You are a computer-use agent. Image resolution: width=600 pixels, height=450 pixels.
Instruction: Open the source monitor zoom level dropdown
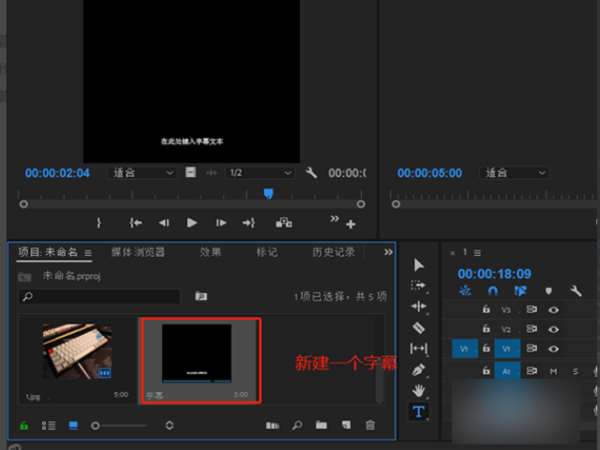point(142,173)
